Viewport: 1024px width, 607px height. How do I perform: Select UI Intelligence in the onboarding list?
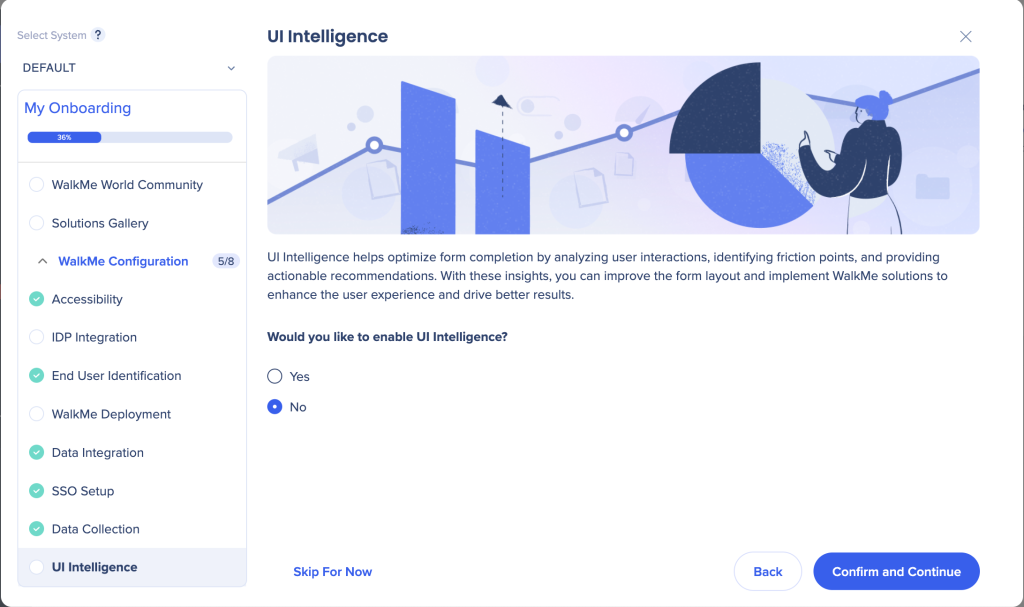(95, 567)
